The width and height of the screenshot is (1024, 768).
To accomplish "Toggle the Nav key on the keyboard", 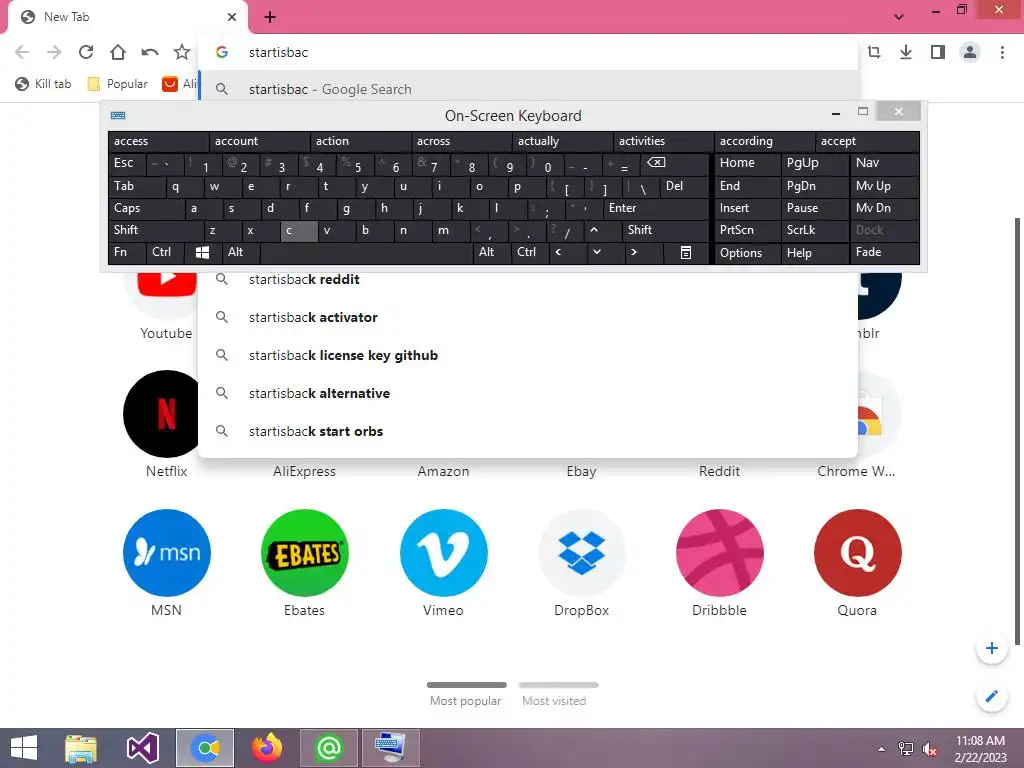I will pyautogui.click(x=884, y=163).
